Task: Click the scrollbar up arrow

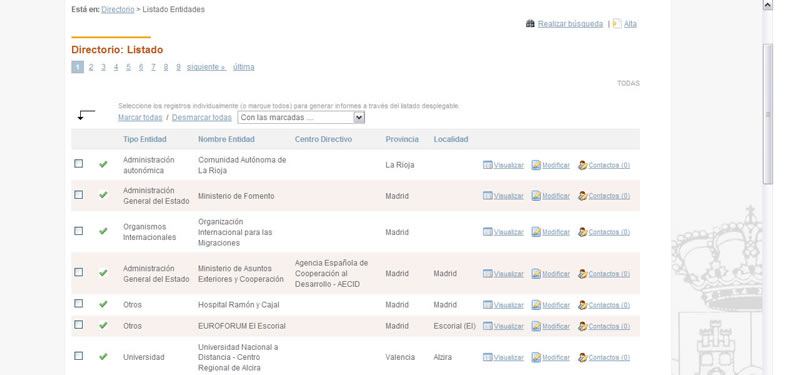Action: [768, 5]
